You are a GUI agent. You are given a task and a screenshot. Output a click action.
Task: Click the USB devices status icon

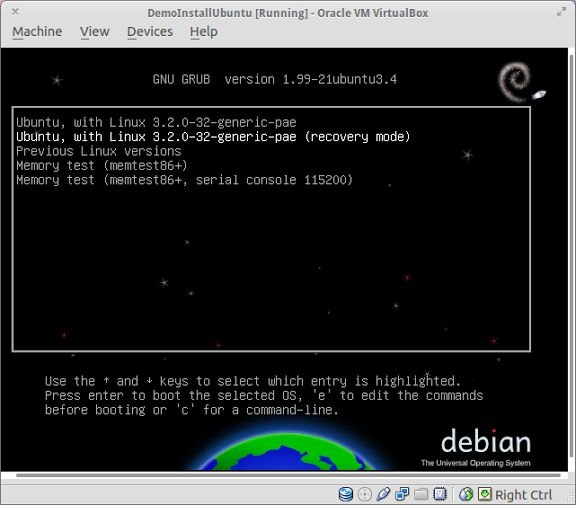[x=383, y=494]
